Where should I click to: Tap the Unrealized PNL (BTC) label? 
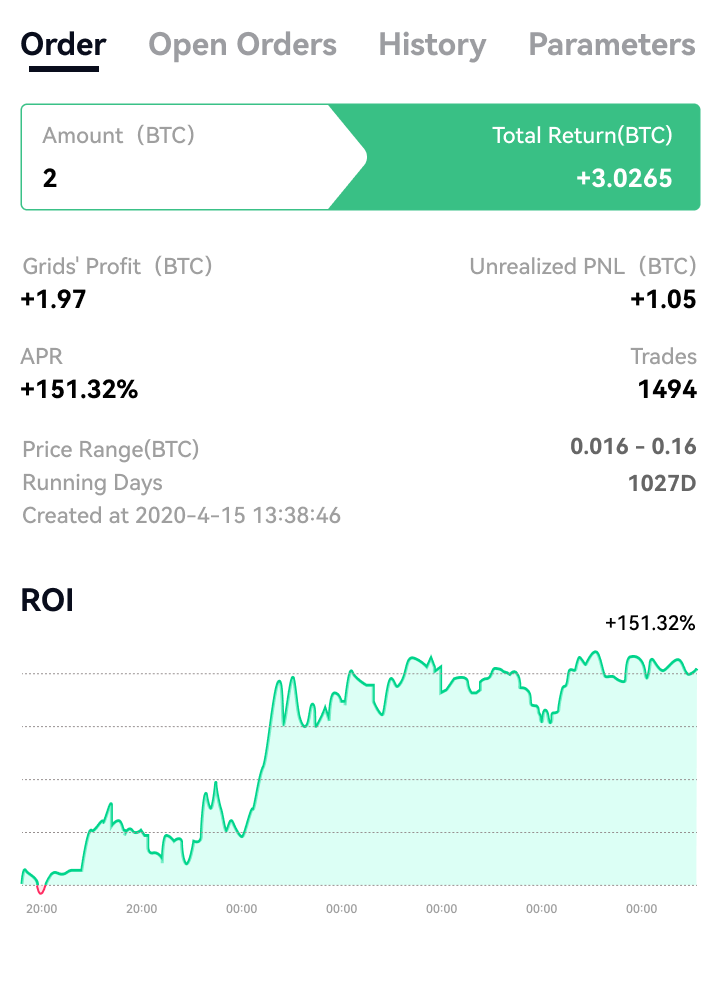(x=582, y=266)
